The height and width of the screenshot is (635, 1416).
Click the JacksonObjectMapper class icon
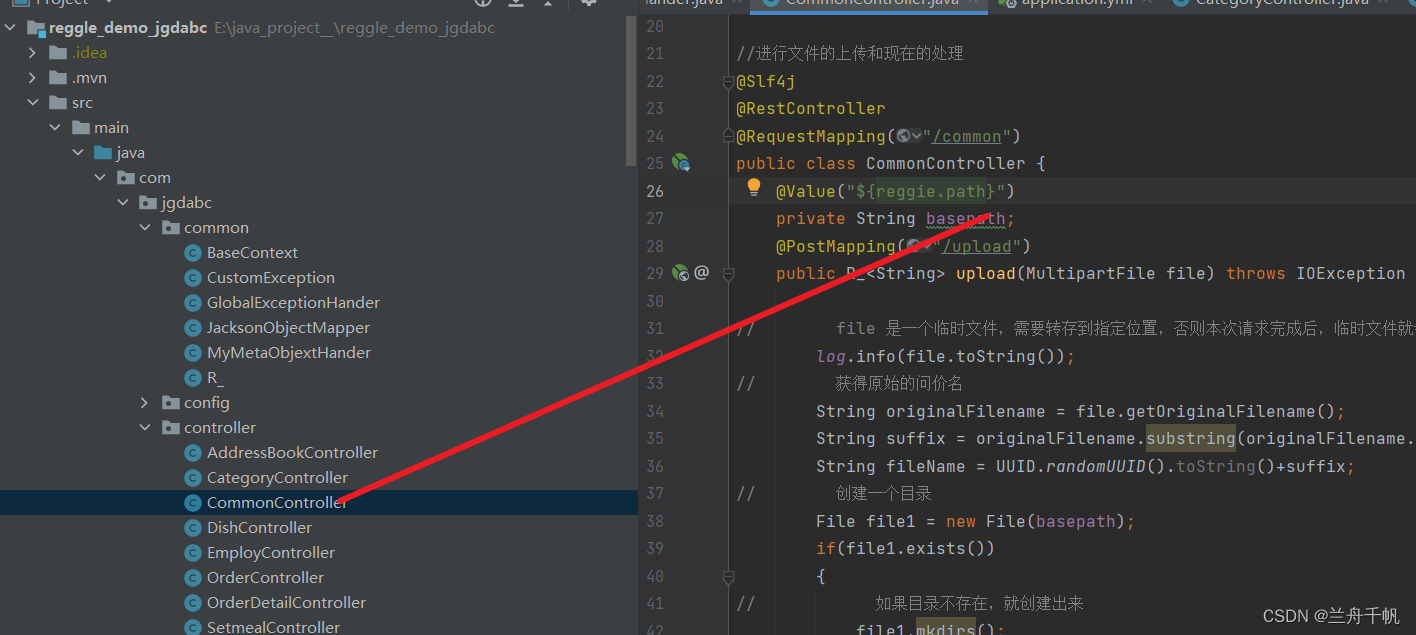coord(193,328)
